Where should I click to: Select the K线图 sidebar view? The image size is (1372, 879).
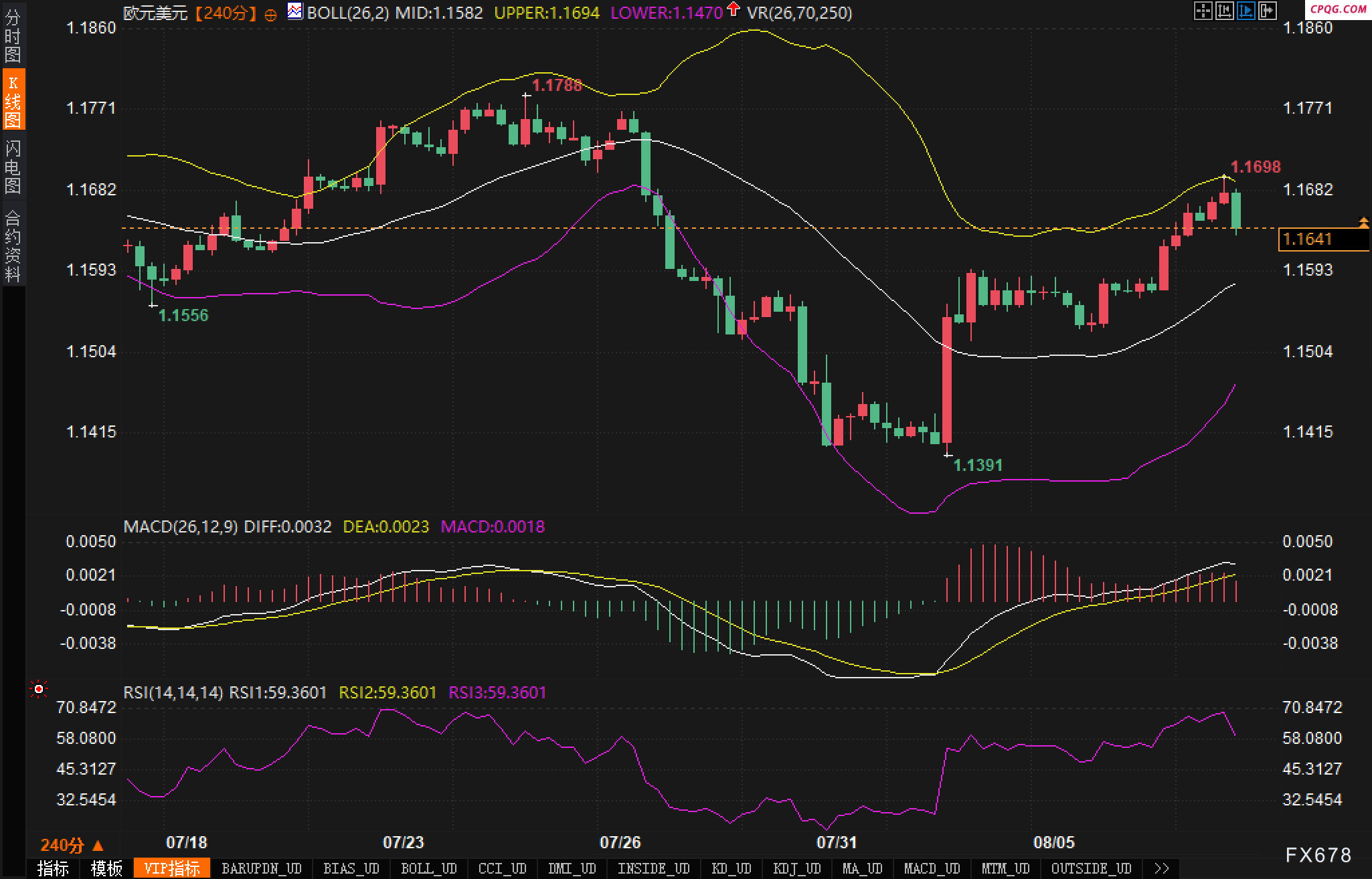click(13, 100)
